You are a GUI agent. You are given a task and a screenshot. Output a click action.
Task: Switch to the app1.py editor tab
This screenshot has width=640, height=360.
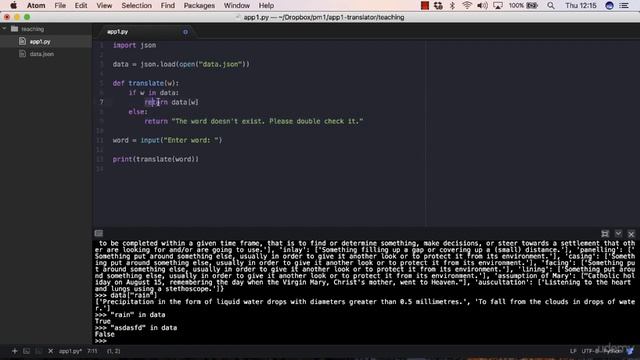click(118, 31)
